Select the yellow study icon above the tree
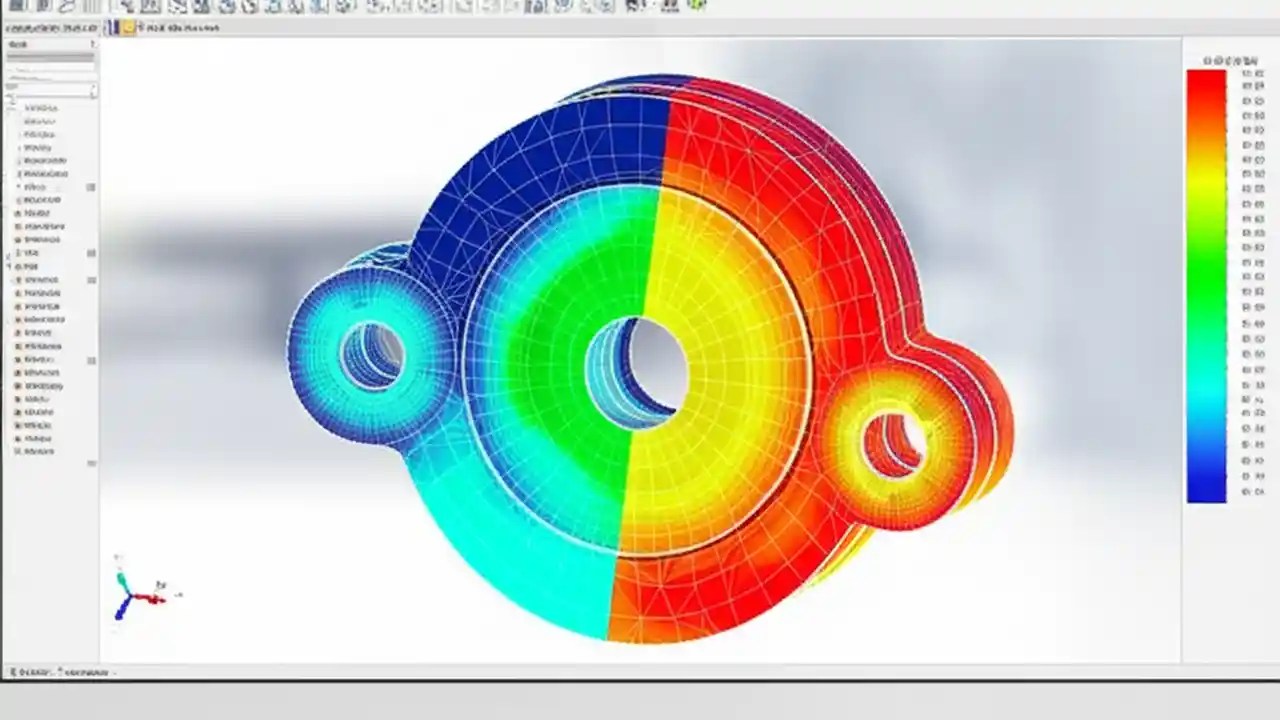Image resolution: width=1280 pixels, height=720 pixels. tap(127, 27)
